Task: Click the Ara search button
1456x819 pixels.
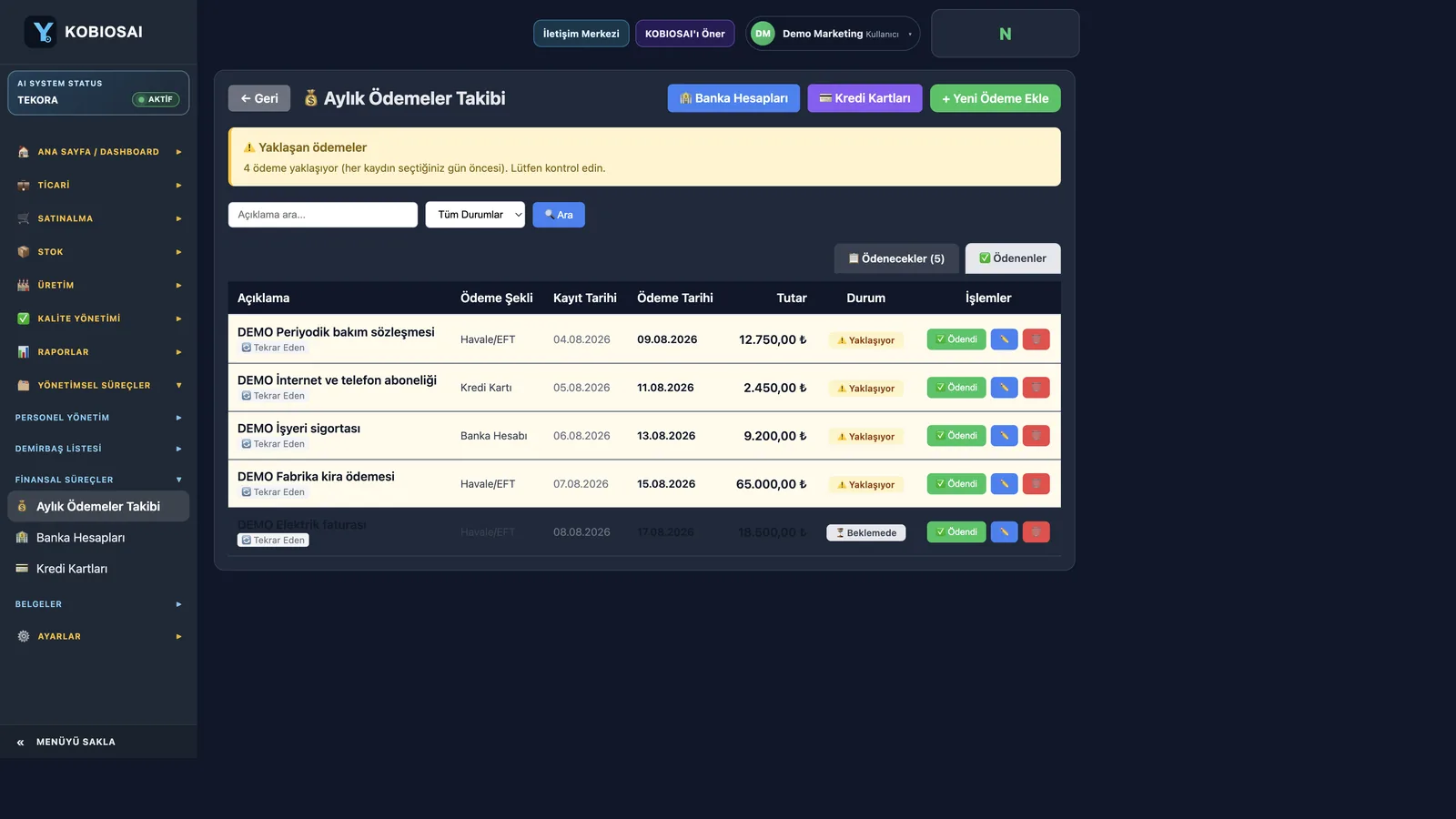Action: 559,215
